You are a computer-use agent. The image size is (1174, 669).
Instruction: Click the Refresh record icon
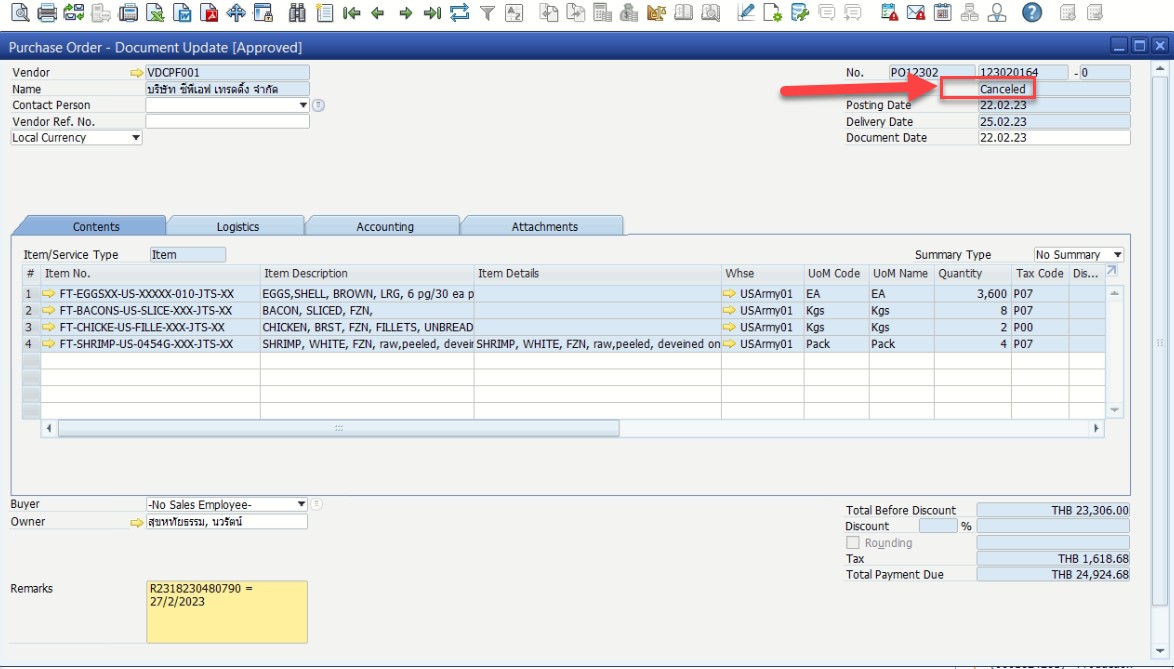pyautogui.click(x=459, y=13)
